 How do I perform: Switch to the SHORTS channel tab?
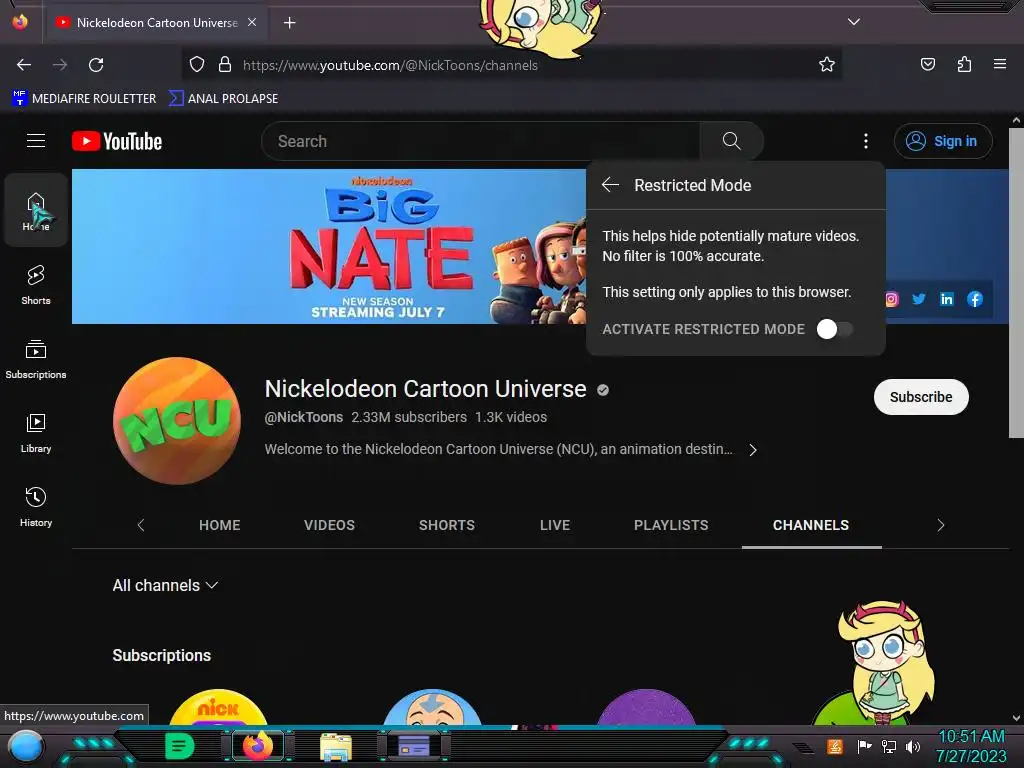[447, 525]
